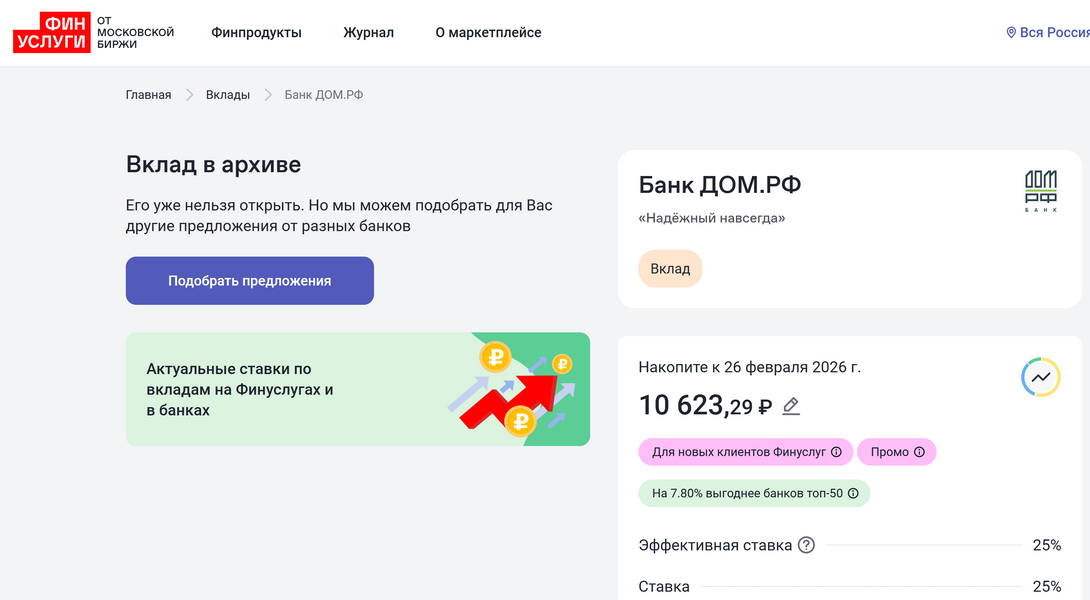Open the Вся Россия region selector

[x=1054, y=33]
